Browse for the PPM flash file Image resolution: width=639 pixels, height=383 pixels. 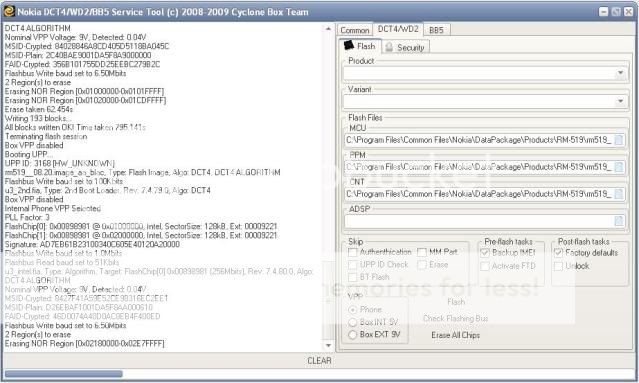click(x=618, y=167)
